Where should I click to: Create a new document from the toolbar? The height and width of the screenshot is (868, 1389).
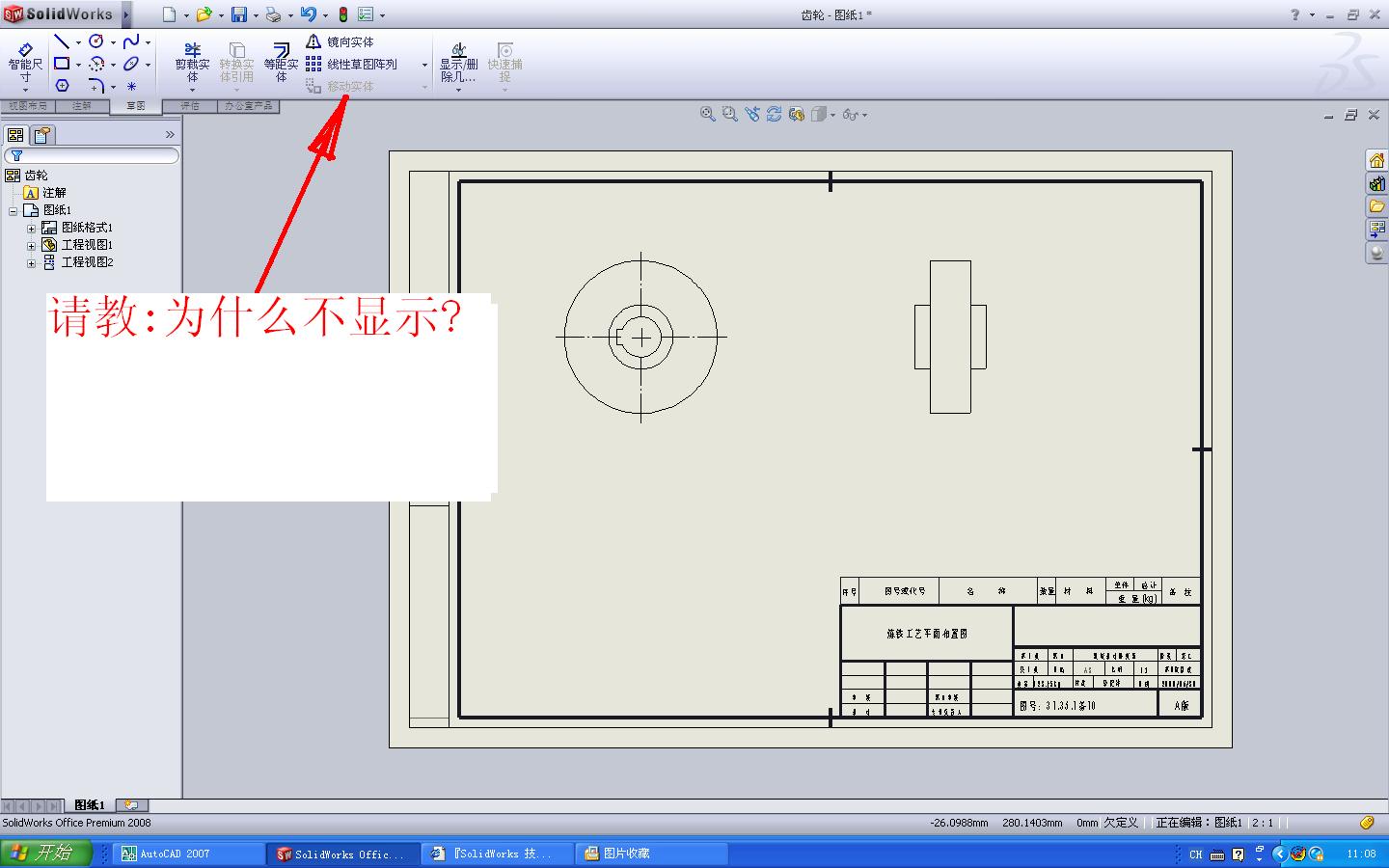(x=169, y=14)
